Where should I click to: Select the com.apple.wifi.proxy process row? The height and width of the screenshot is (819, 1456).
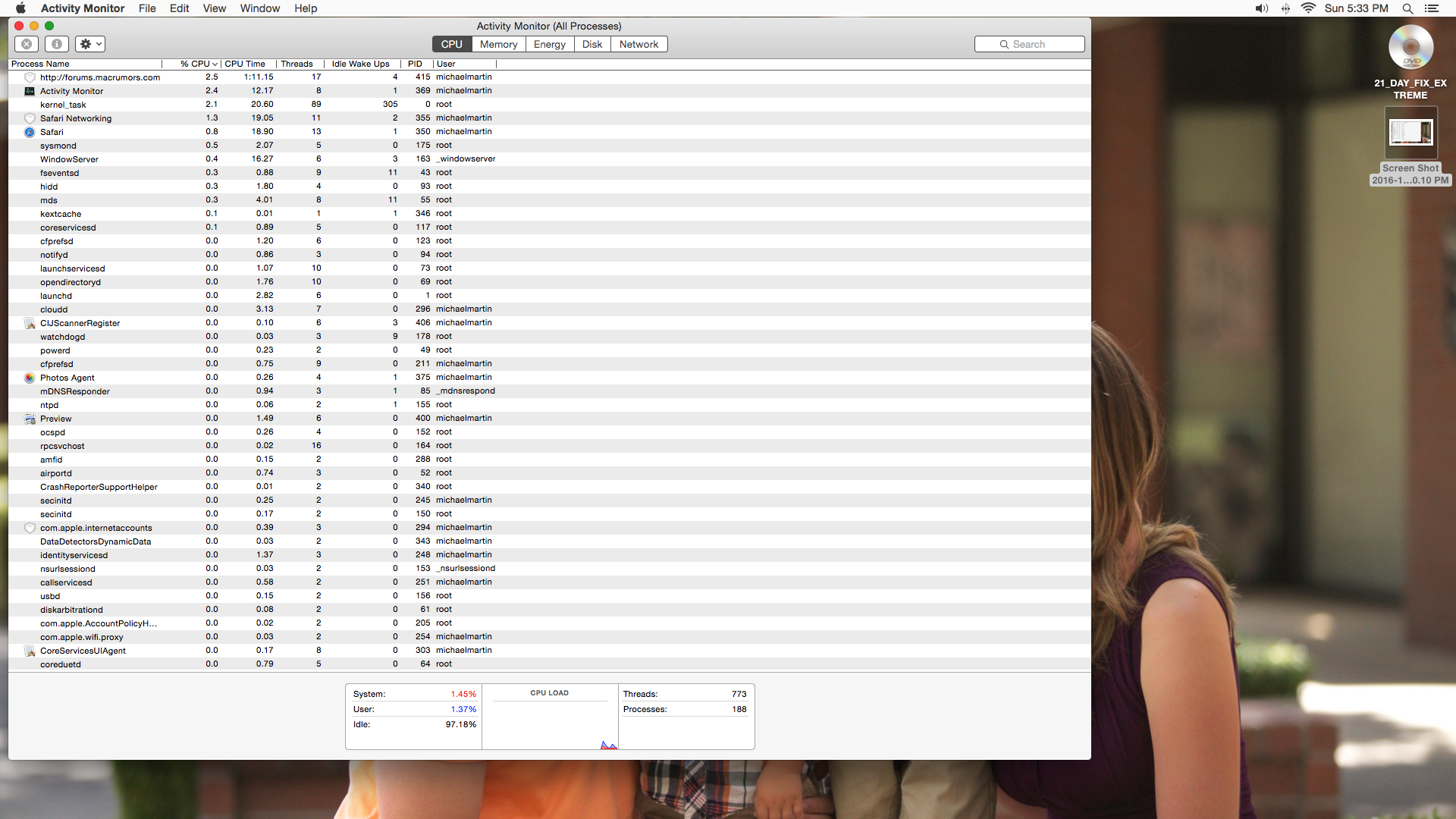tap(550, 637)
